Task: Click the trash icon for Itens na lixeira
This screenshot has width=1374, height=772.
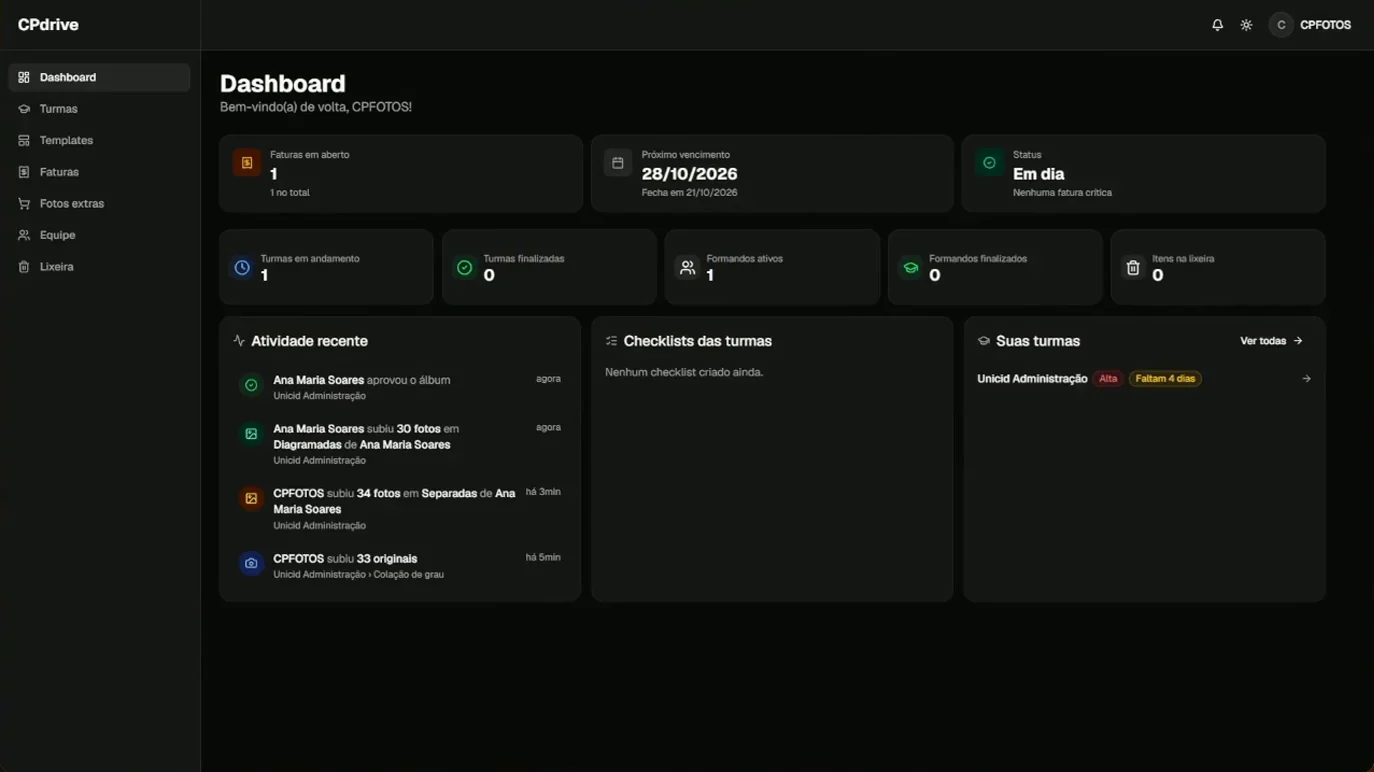Action: point(1133,268)
